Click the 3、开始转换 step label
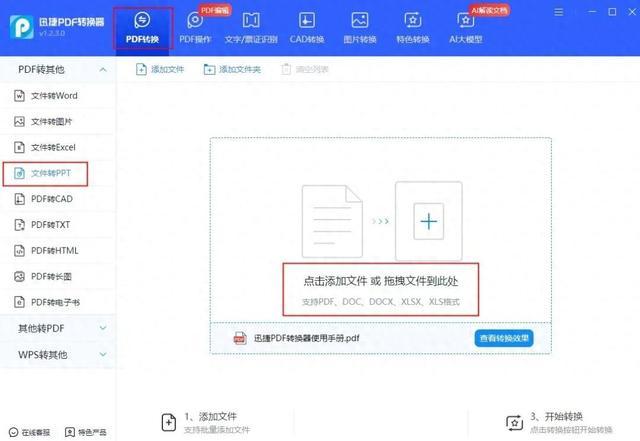 tap(557, 416)
